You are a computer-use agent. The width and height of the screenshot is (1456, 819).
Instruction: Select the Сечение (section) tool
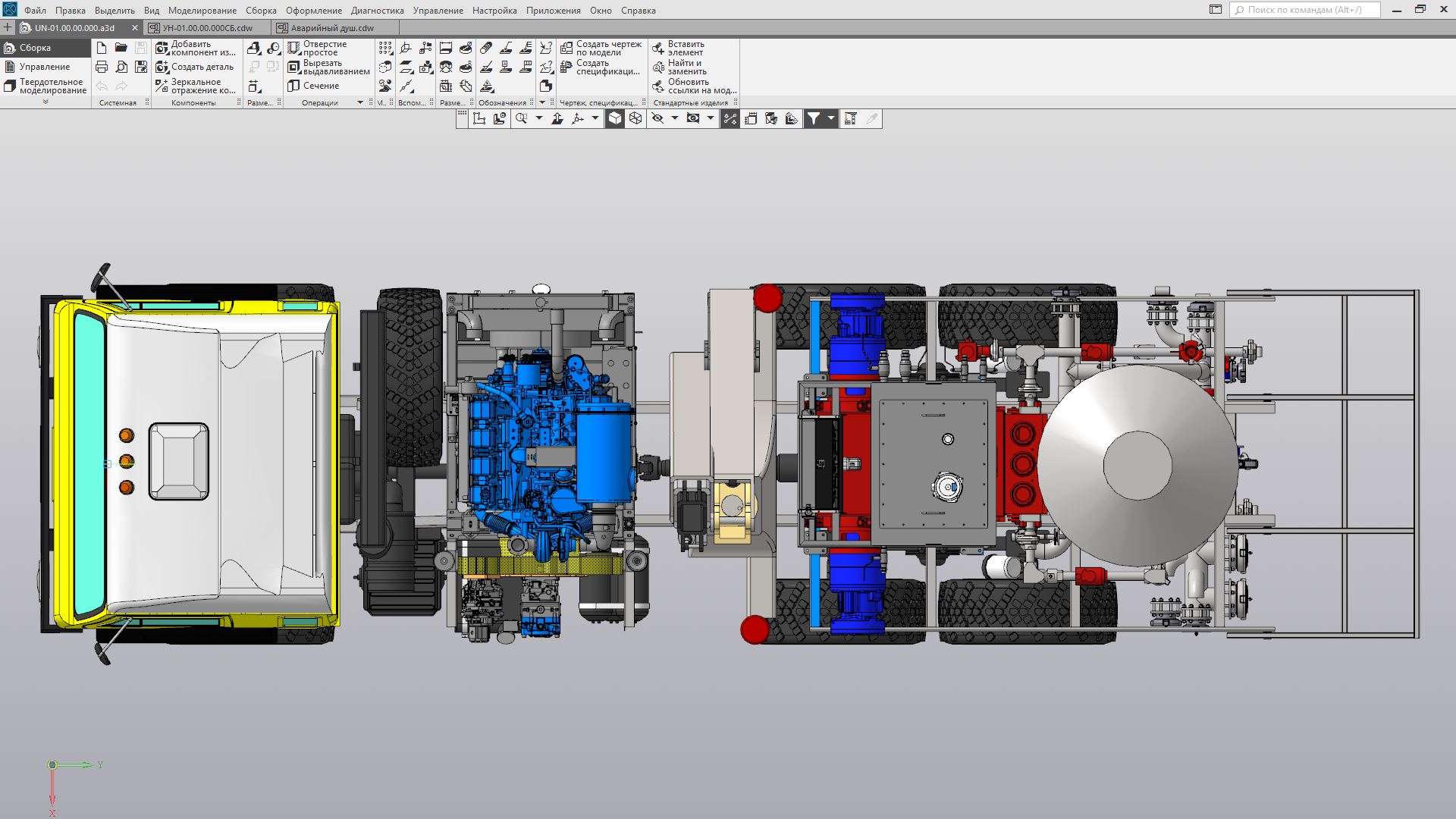(313, 86)
